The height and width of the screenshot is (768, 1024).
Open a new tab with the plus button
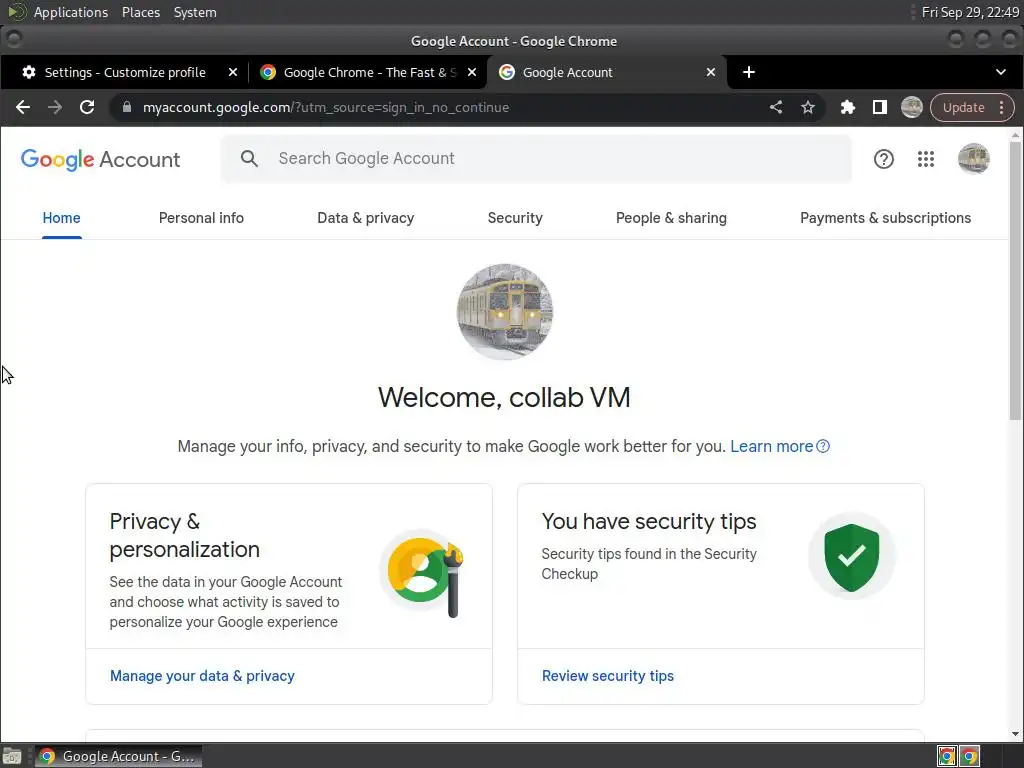749,72
